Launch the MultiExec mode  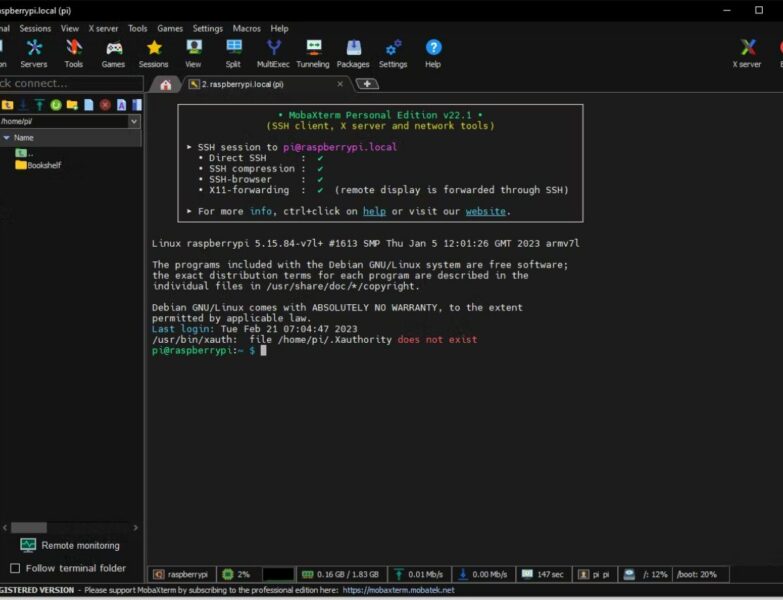pyautogui.click(x=273, y=53)
